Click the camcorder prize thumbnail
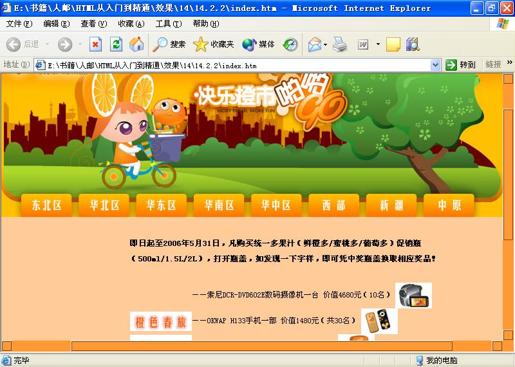Image resolution: width=515 pixels, height=367 pixels. point(413,295)
